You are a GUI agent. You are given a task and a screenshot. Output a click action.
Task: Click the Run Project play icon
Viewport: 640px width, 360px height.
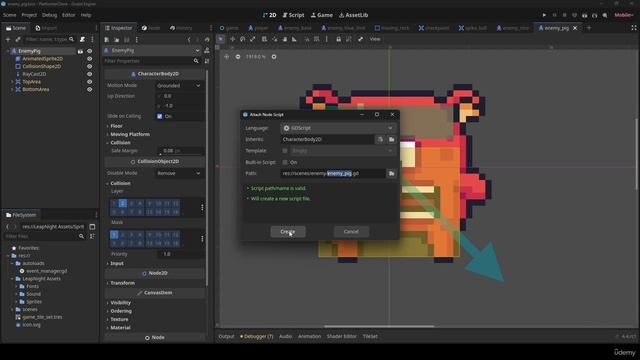pos(544,15)
